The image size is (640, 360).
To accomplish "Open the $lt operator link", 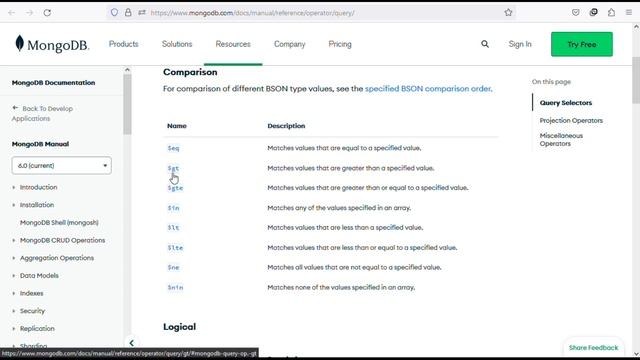I will pos(173,228).
